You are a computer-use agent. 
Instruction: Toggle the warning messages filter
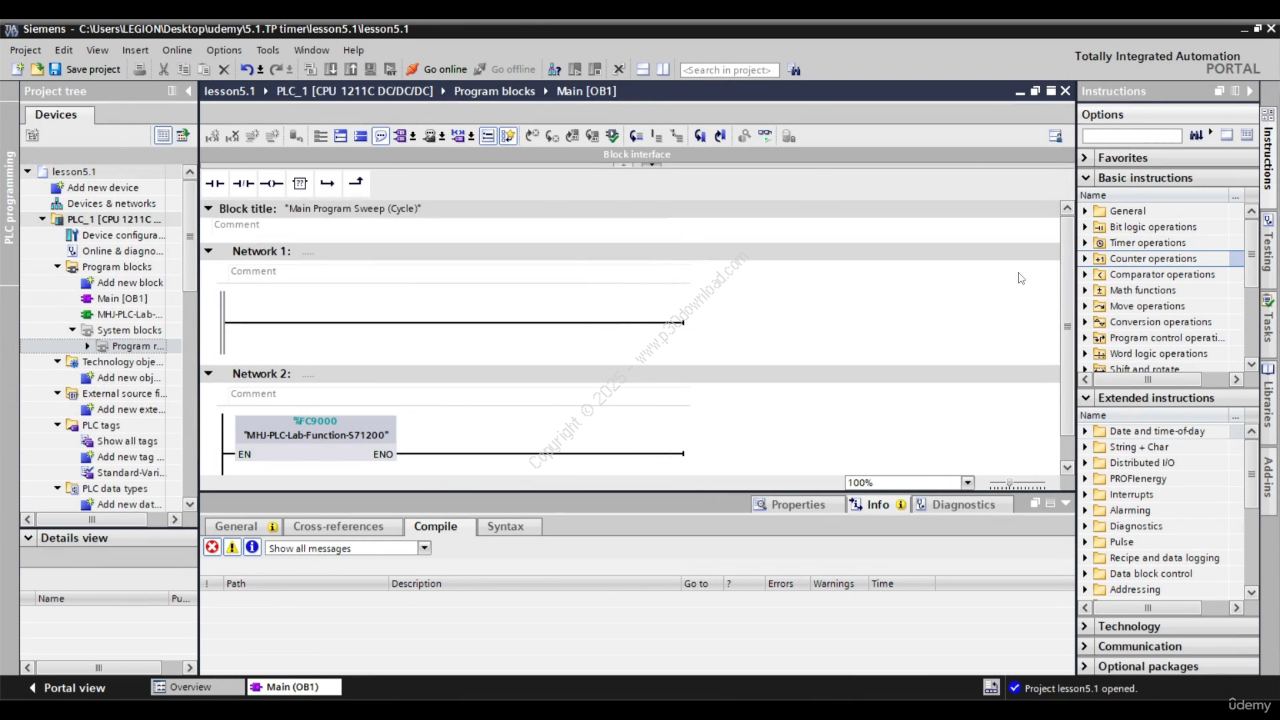tap(232, 547)
